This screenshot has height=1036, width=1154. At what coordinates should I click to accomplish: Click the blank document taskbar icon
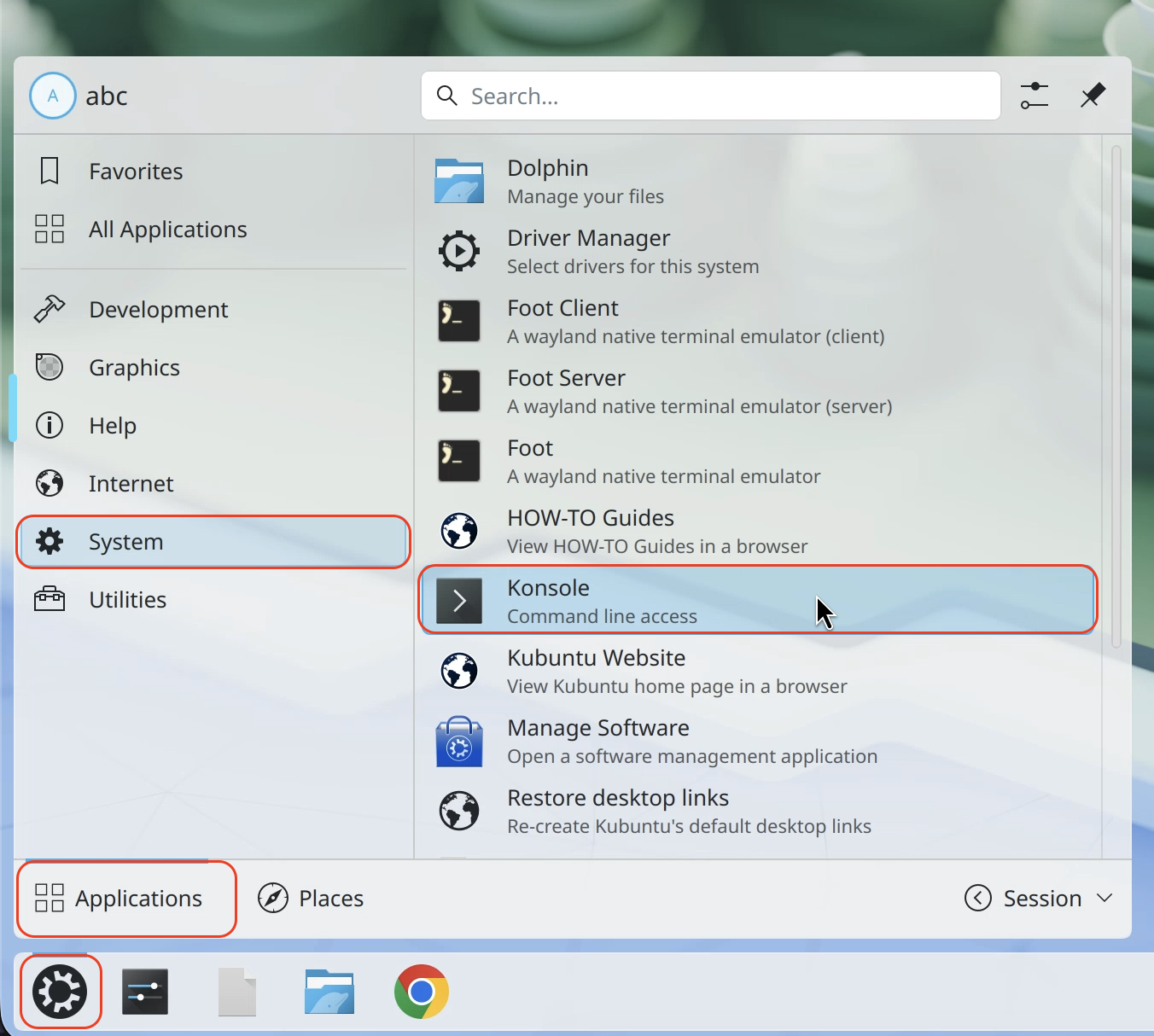[237, 992]
